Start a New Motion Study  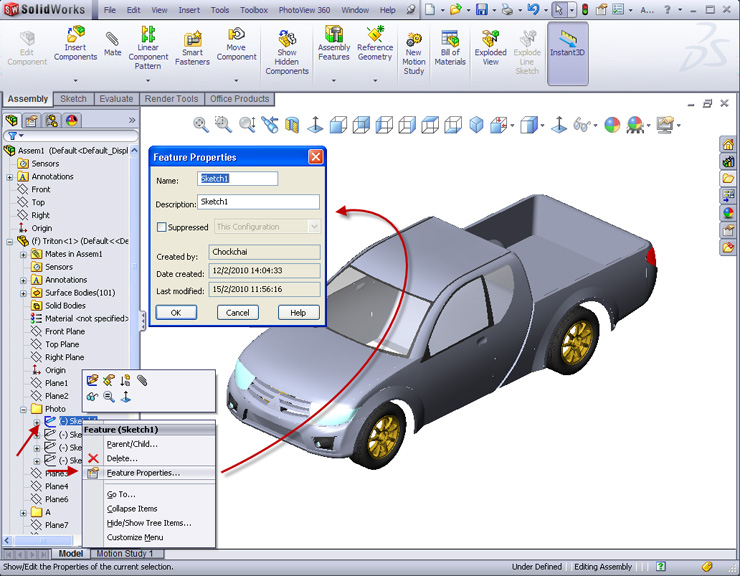click(x=413, y=53)
